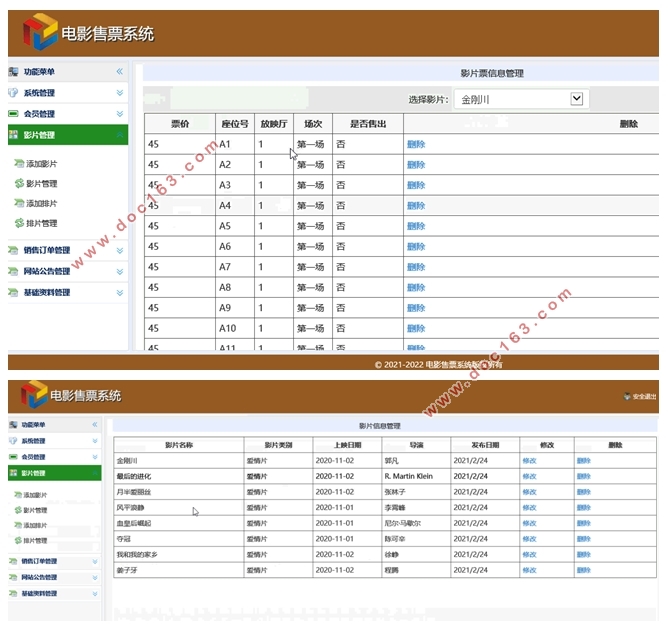This screenshot has width=668, height=629.
Task: Click 添加影片 icon in top sidebar
Action: [x=19, y=163]
